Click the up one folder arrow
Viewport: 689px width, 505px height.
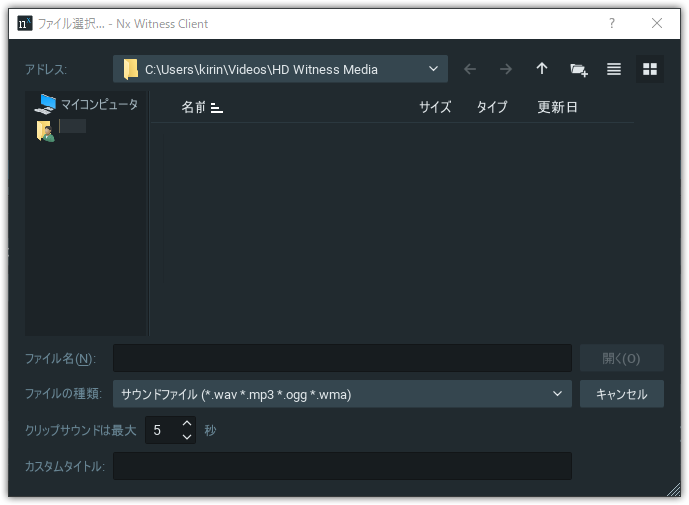click(542, 69)
